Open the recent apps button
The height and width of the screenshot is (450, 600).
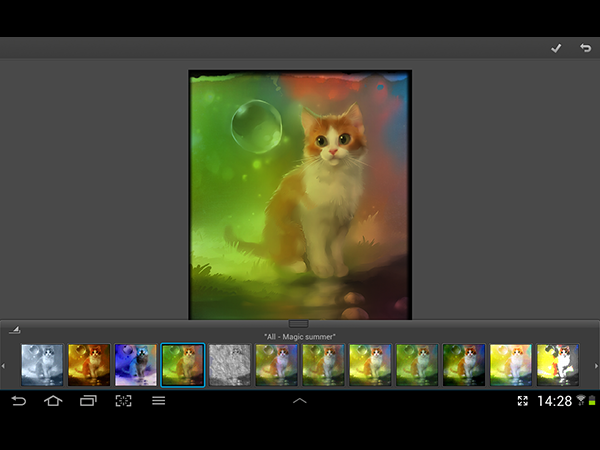(88, 401)
